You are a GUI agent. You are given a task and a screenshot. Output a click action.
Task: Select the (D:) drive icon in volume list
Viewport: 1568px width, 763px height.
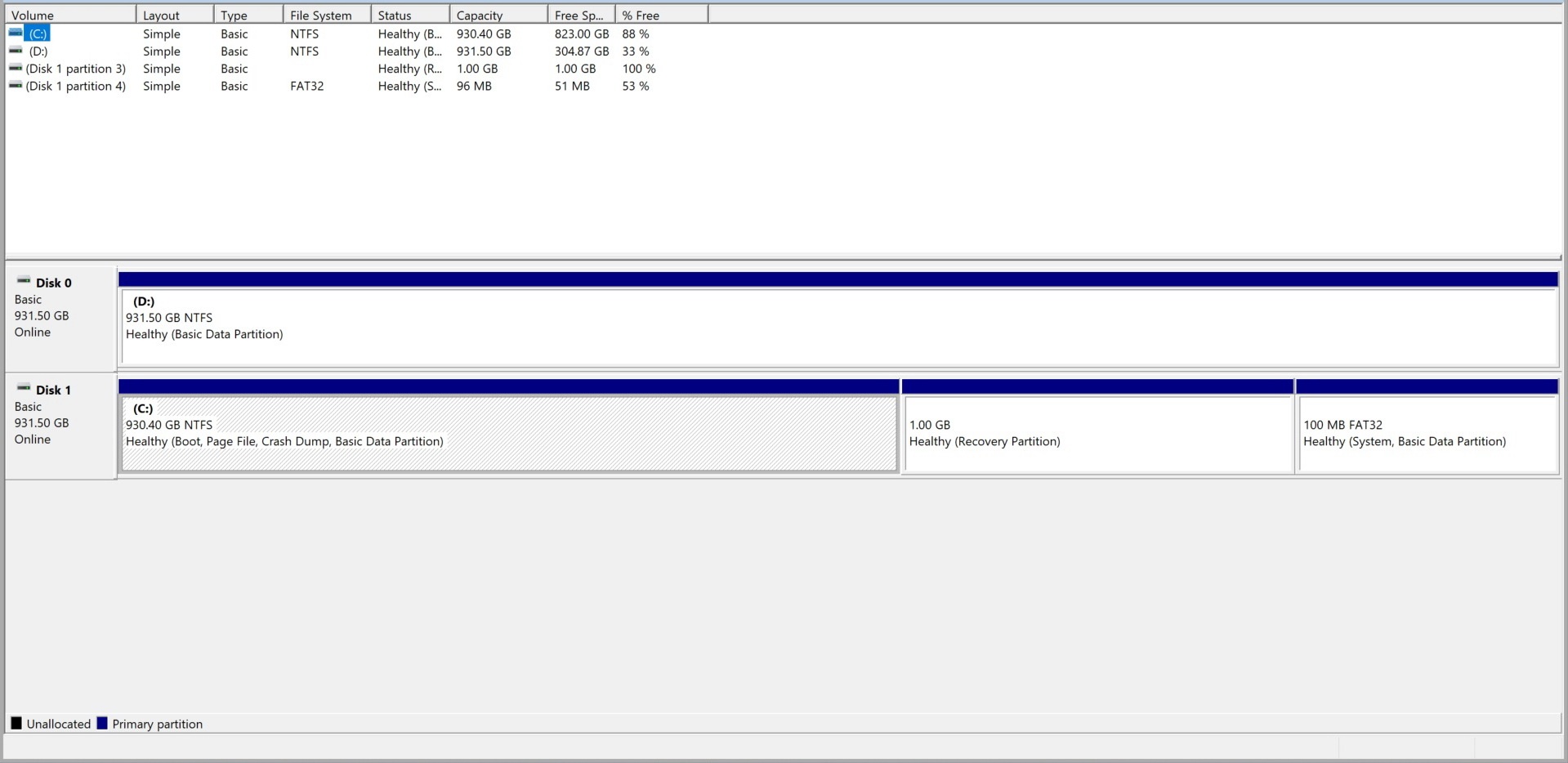pos(16,51)
